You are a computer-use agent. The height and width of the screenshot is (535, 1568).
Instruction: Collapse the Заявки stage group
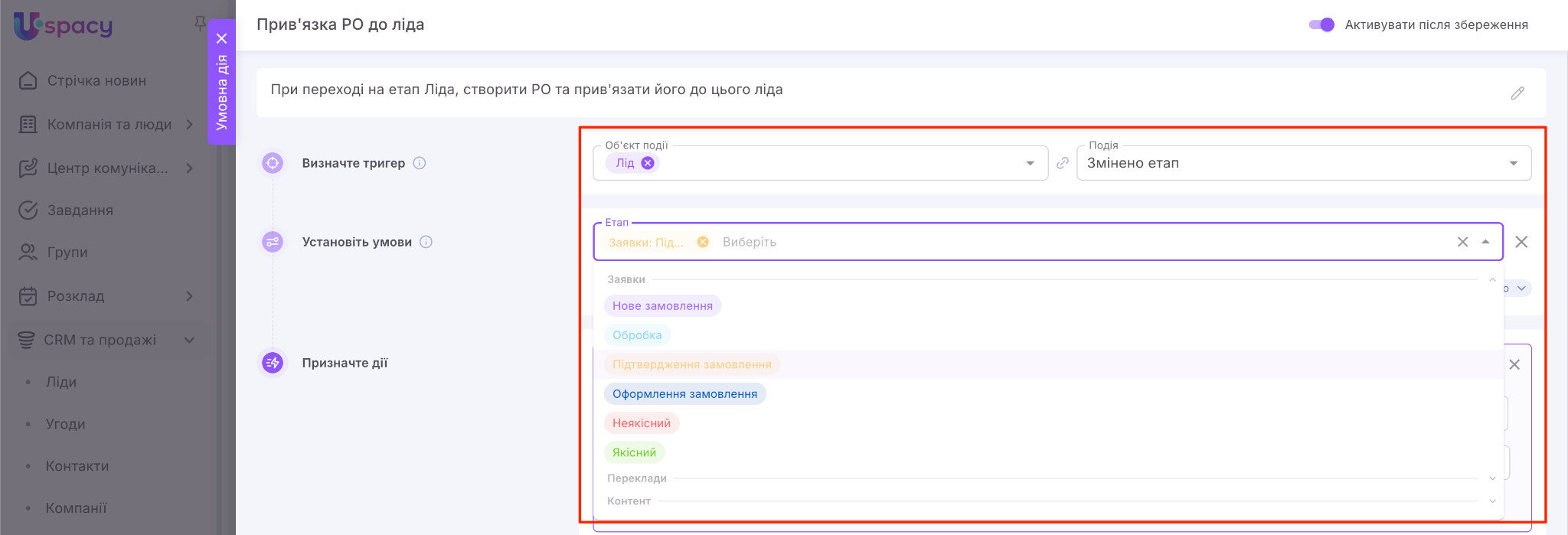click(x=1491, y=279)
